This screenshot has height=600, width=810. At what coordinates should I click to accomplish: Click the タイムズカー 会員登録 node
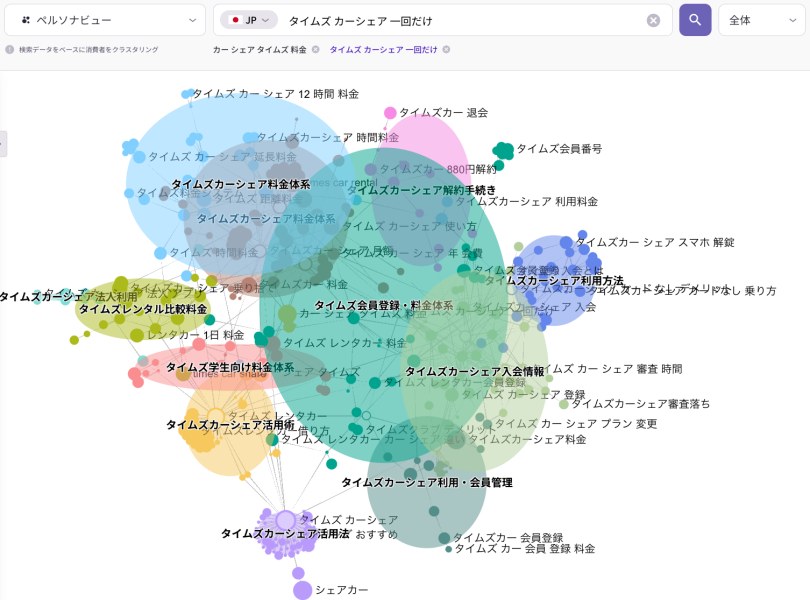tap(444, 538)
